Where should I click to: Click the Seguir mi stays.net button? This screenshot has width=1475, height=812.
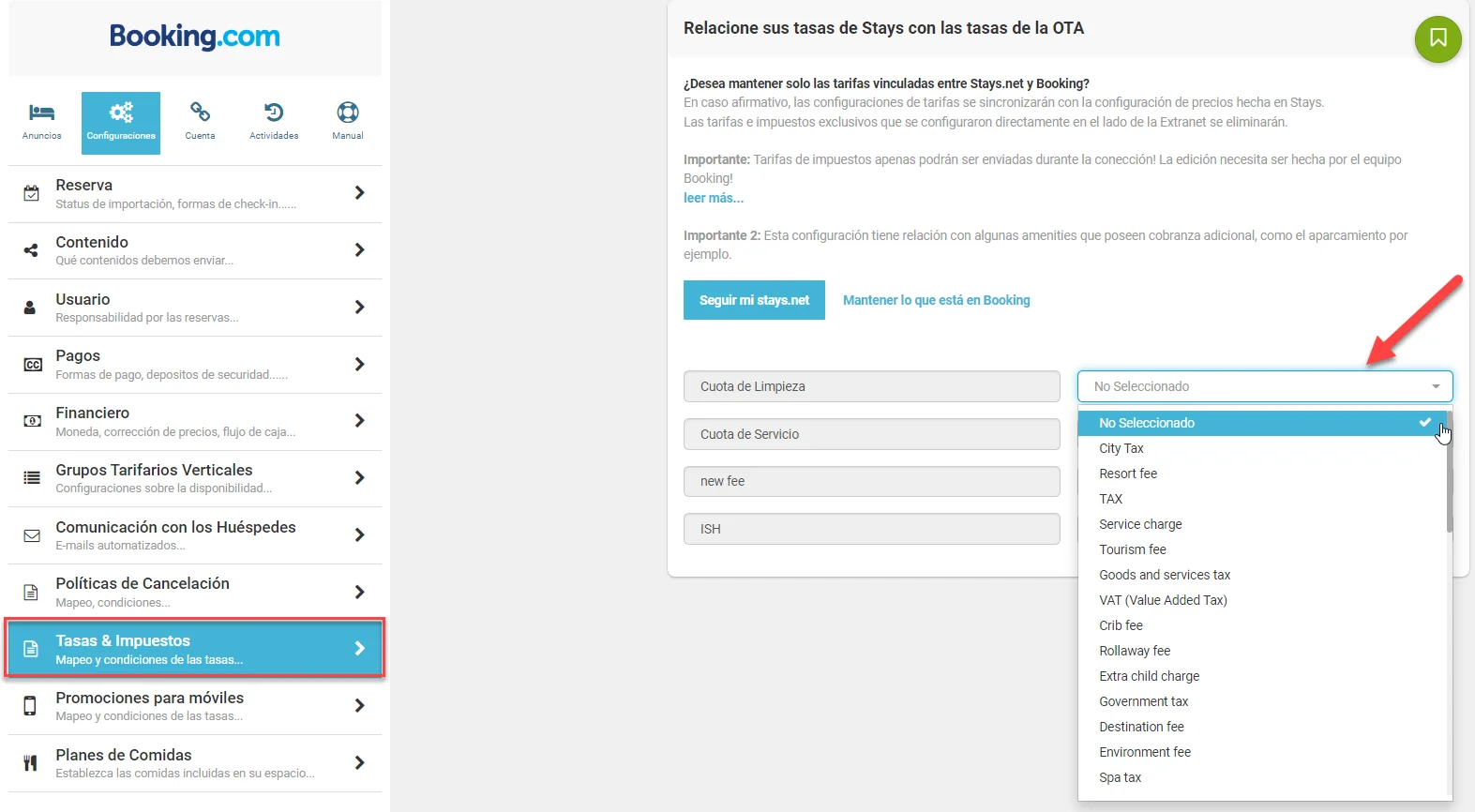(754, 300)
